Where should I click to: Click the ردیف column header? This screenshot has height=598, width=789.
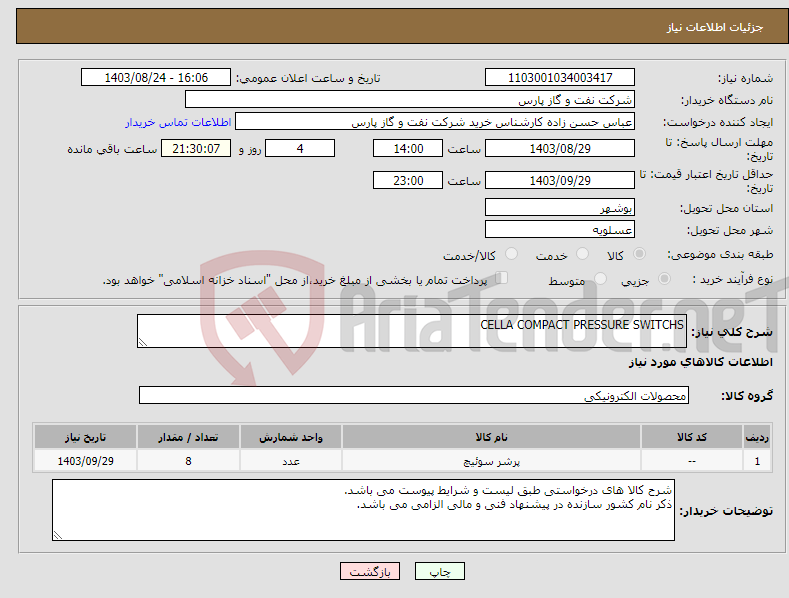[x=757, y=437]
